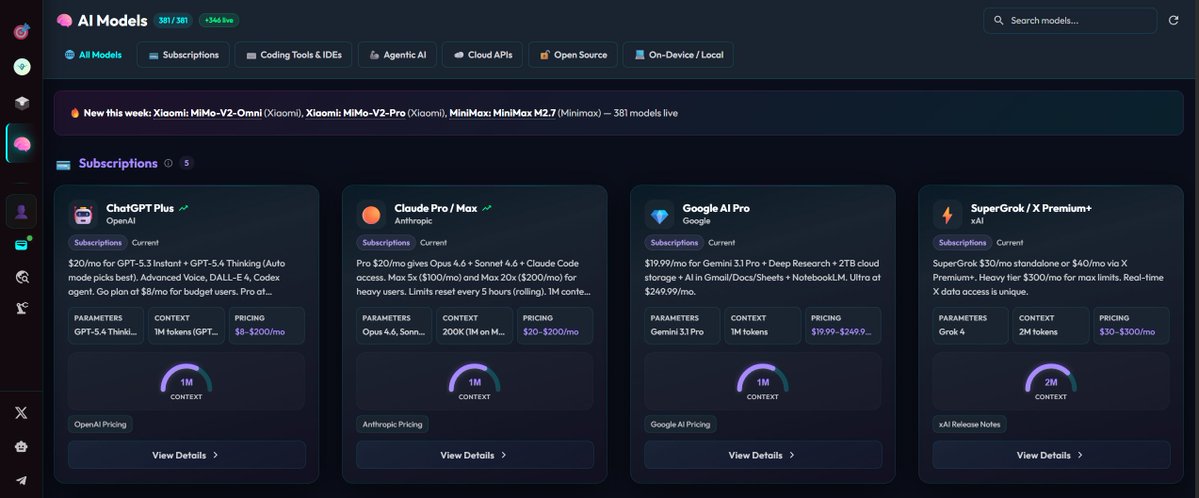Open MiniMax: MiniMax M2.7 banner link
This screenshot has height=498, width=1199.
click(x=502, y=113)
